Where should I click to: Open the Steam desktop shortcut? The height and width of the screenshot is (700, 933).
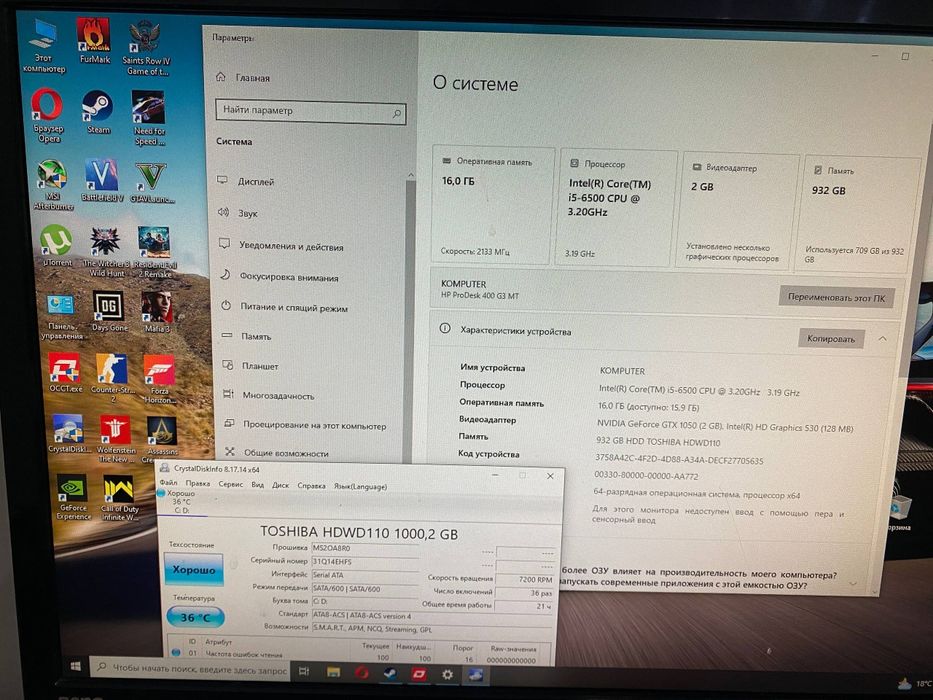click(98, 112)
